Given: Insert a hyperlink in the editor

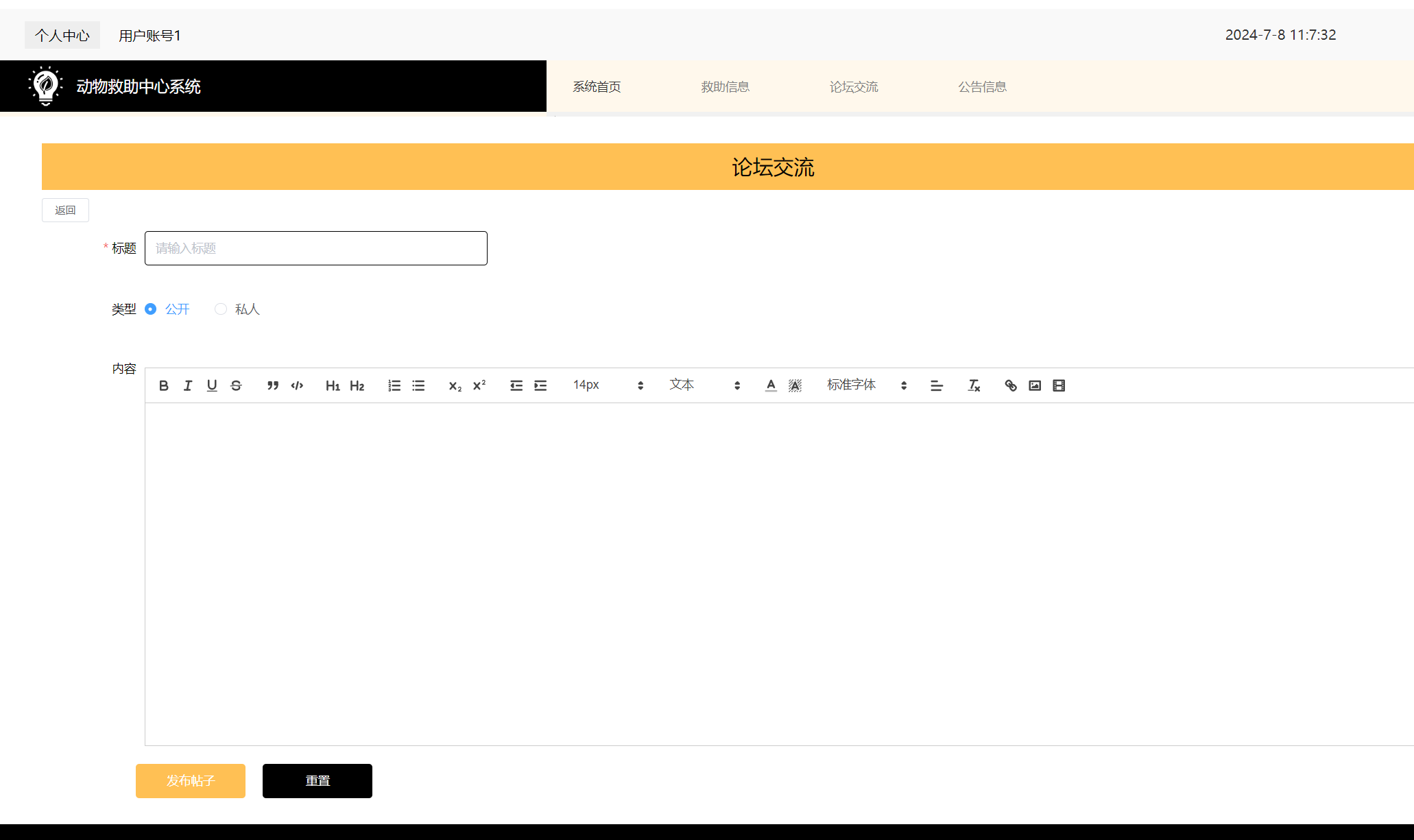Looking at the screenshot, I should pos(1010,385).
